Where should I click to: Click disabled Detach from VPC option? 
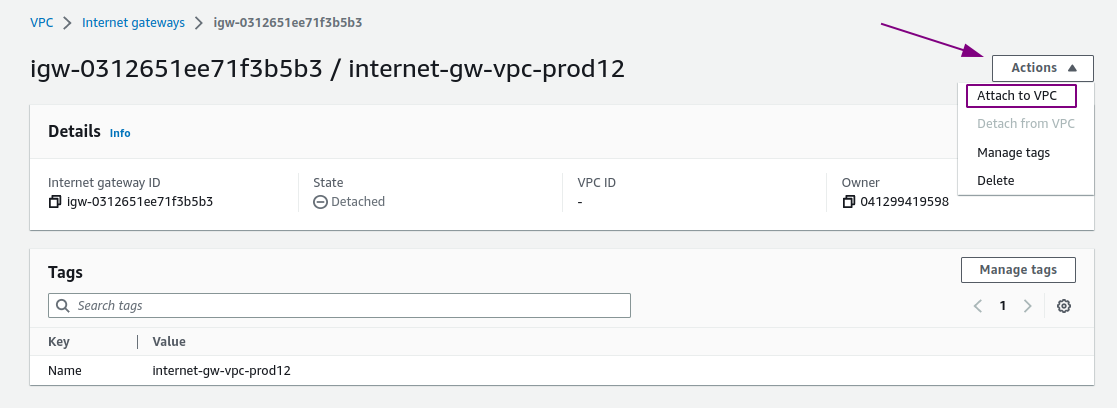pyautogui.click(x=1026, y=124)
